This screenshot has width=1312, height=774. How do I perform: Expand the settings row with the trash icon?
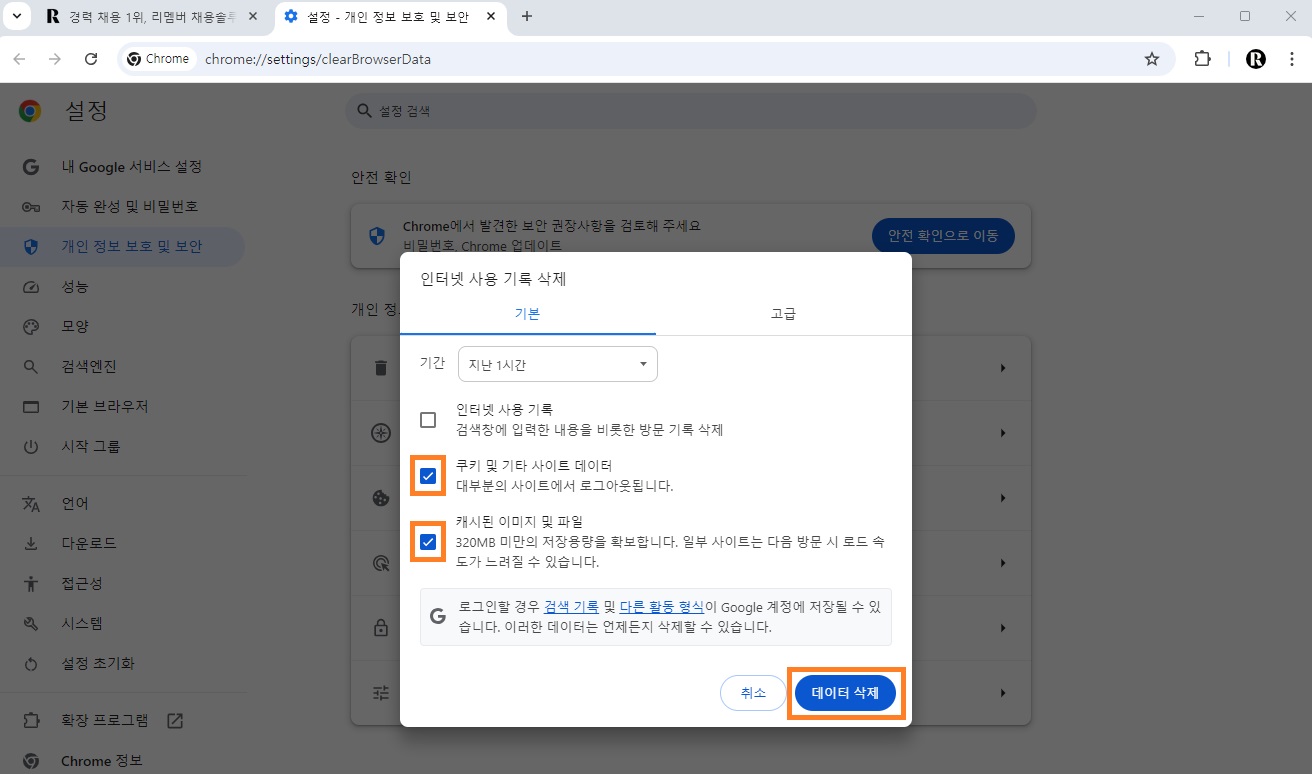1003,368
